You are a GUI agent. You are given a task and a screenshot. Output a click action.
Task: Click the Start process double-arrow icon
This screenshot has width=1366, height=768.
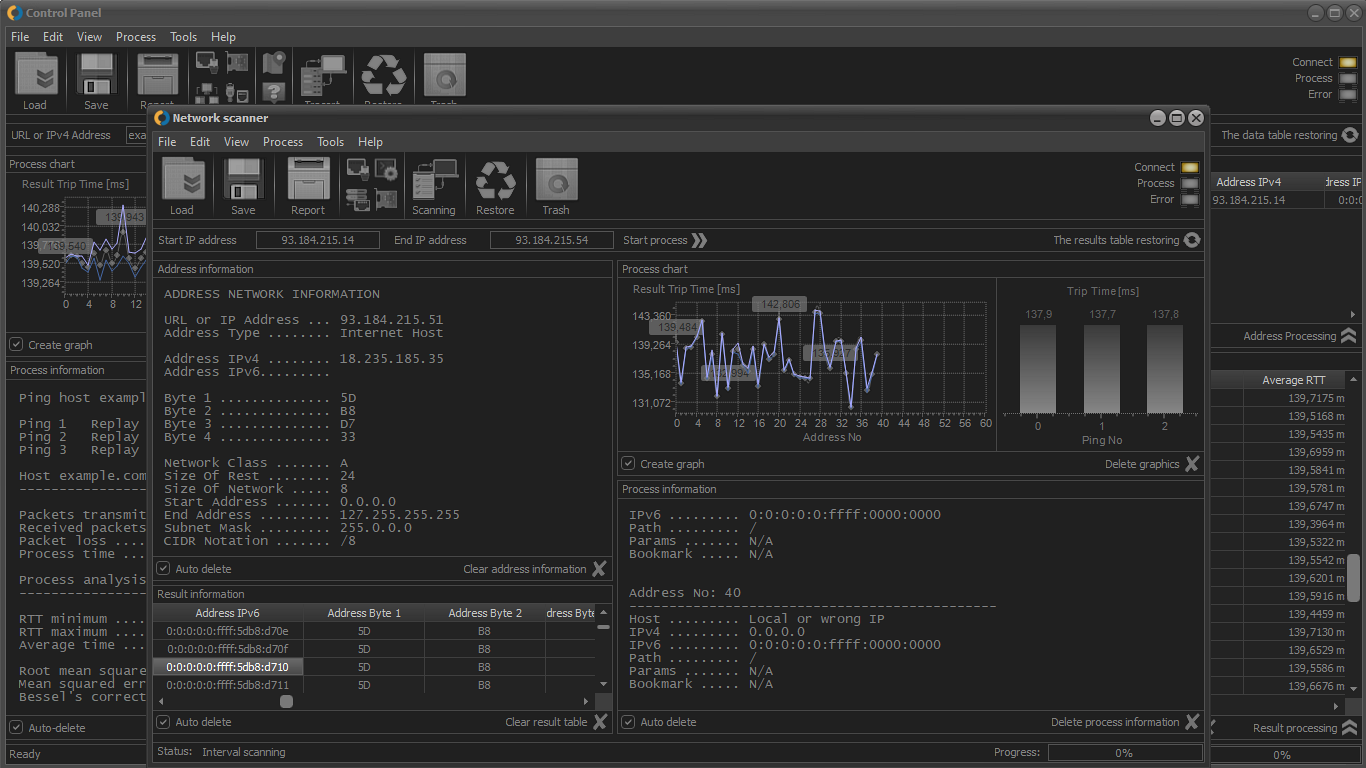click(699, 240)
